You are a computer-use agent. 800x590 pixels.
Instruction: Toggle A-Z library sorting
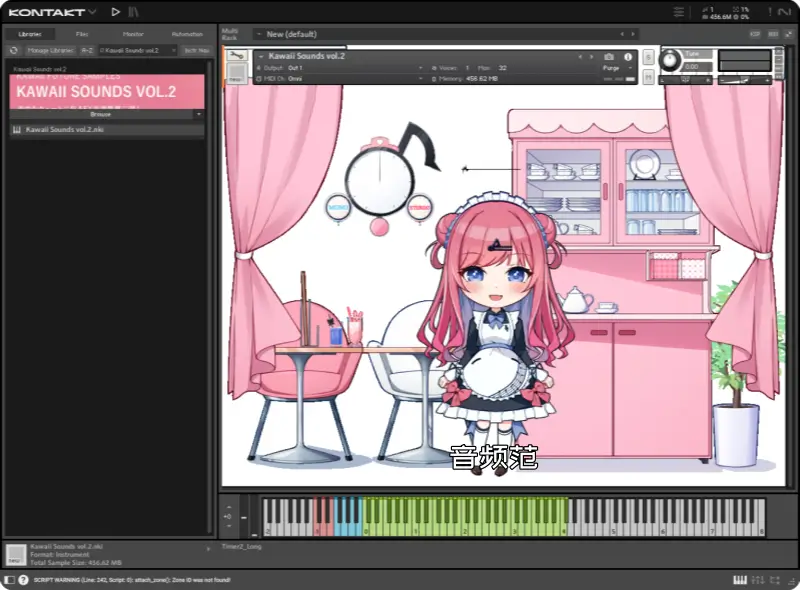(x=87, y=50)
